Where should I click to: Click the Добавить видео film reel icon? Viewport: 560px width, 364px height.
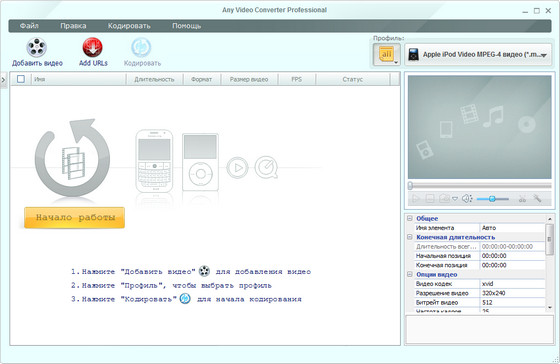coord(36,47)
